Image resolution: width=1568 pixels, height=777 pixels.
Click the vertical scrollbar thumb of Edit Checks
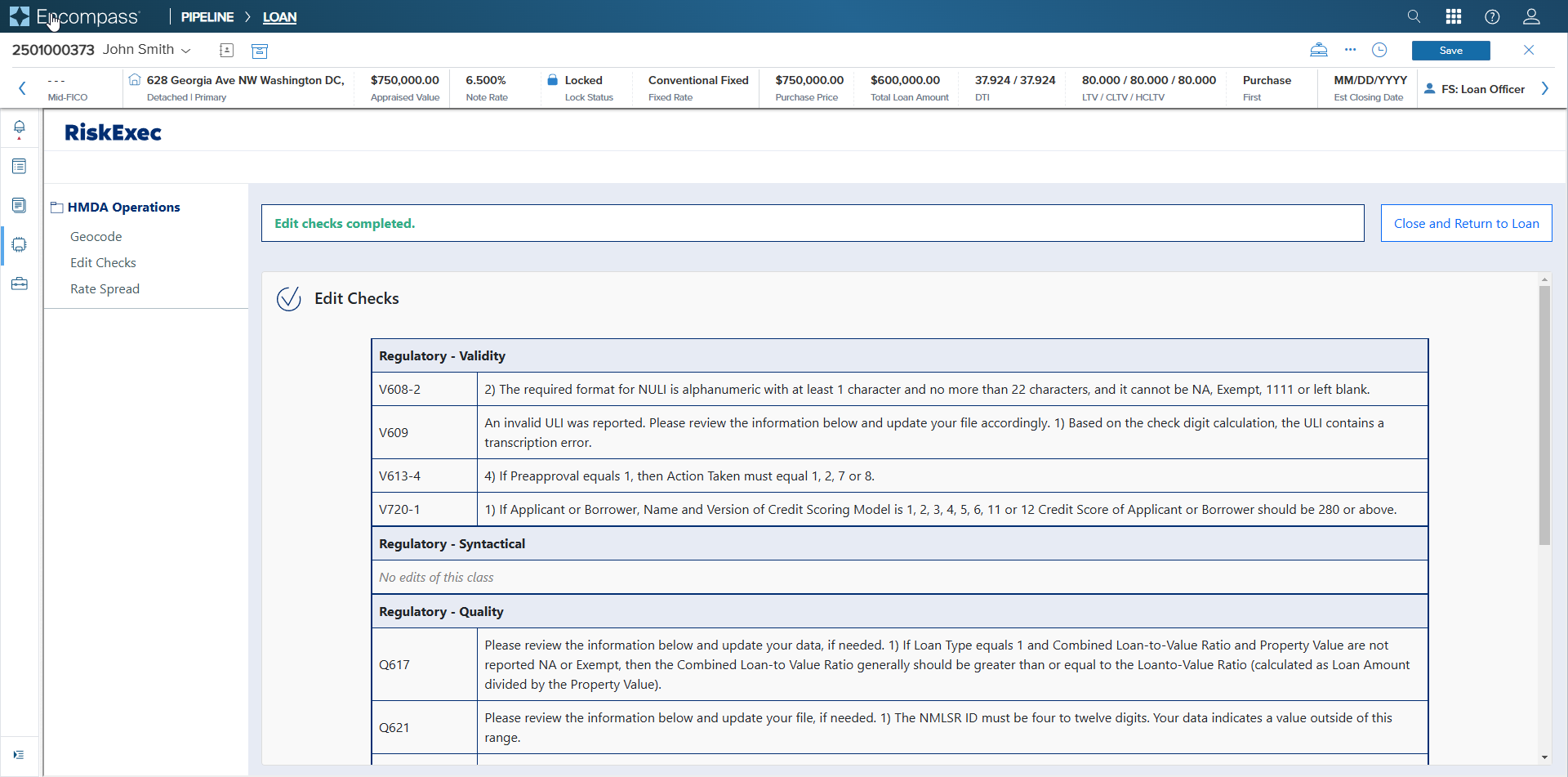tap(1544, 415)
